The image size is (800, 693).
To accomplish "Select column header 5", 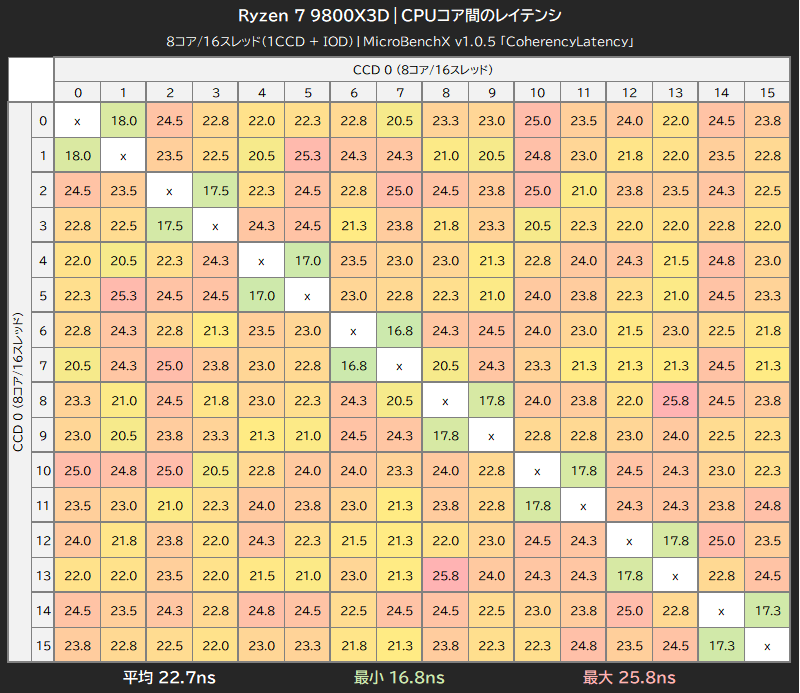I will (x=308, y=92).
